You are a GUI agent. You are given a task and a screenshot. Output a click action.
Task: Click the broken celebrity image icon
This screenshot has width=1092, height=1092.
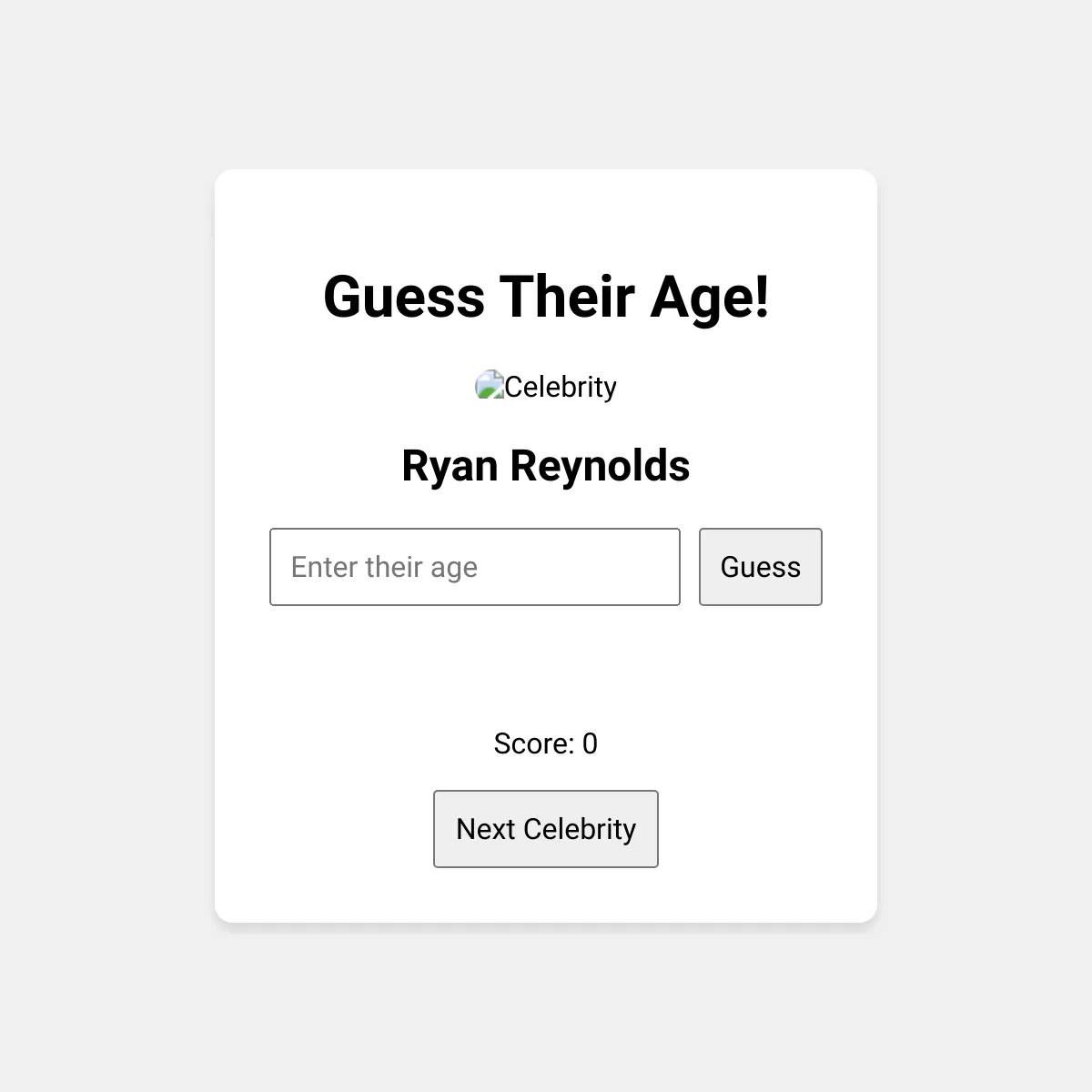(x=490, y=385)
